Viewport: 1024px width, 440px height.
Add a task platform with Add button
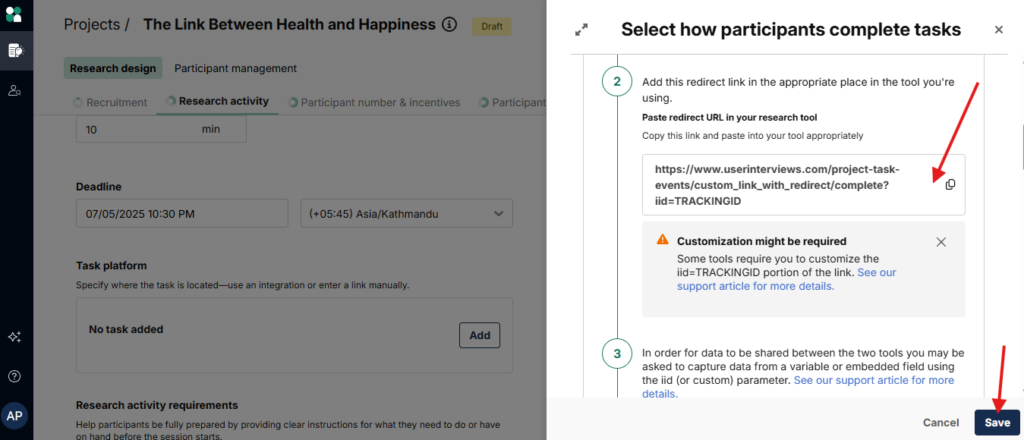[479, 335]
